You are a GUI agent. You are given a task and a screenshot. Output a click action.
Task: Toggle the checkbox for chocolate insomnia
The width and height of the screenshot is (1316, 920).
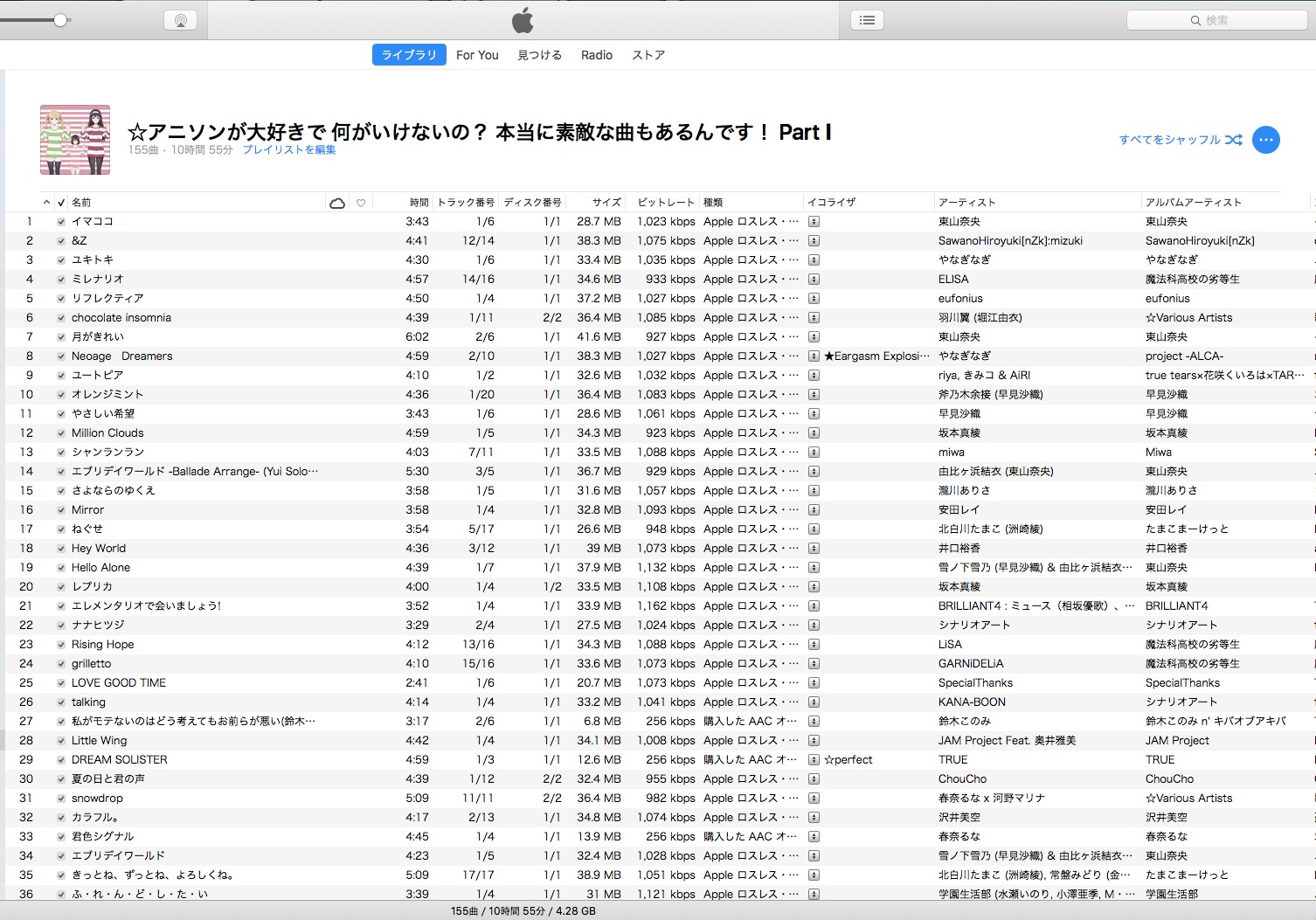(x=61, y=318)
